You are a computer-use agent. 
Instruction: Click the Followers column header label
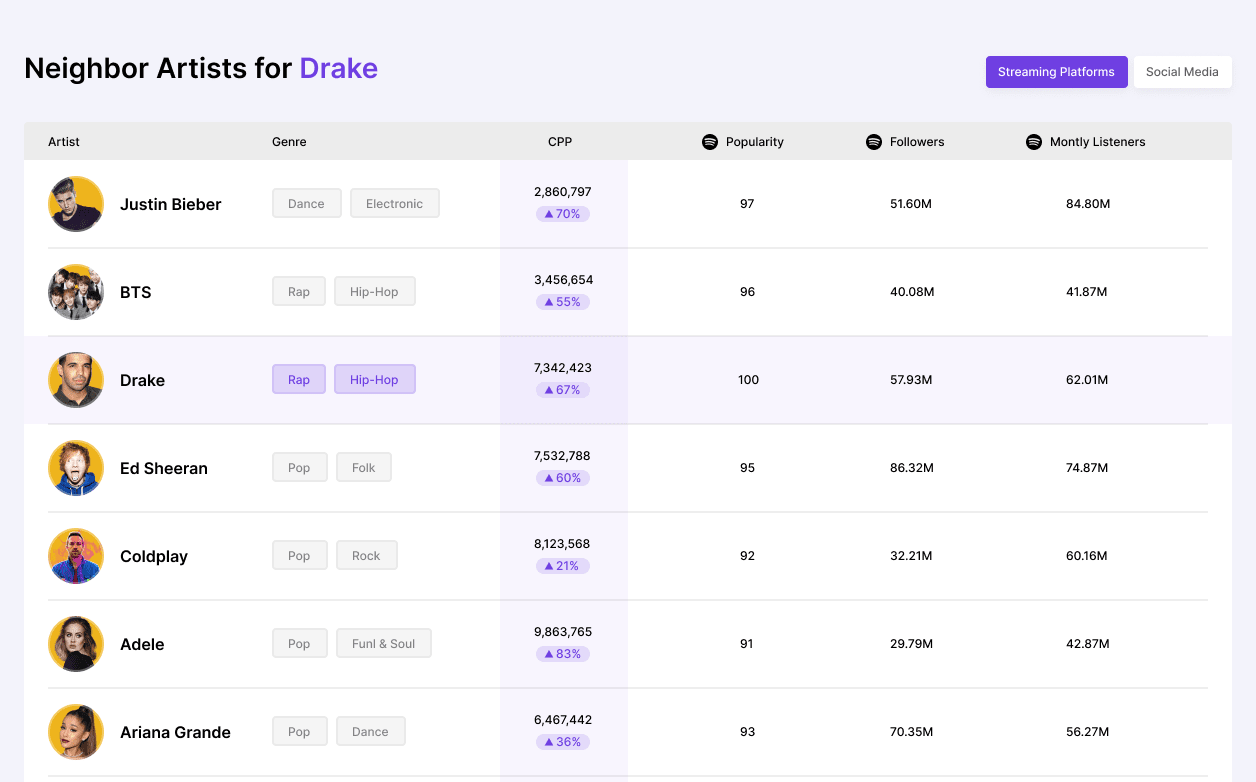tap(917, 142)
